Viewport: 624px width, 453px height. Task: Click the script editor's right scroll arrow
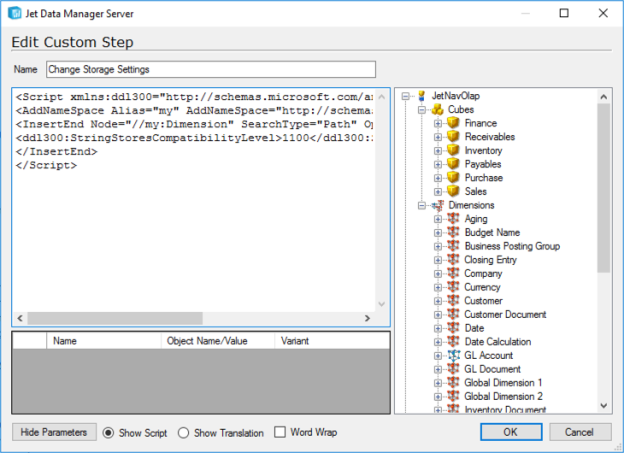pyautogui.click(x=367, y=318)
